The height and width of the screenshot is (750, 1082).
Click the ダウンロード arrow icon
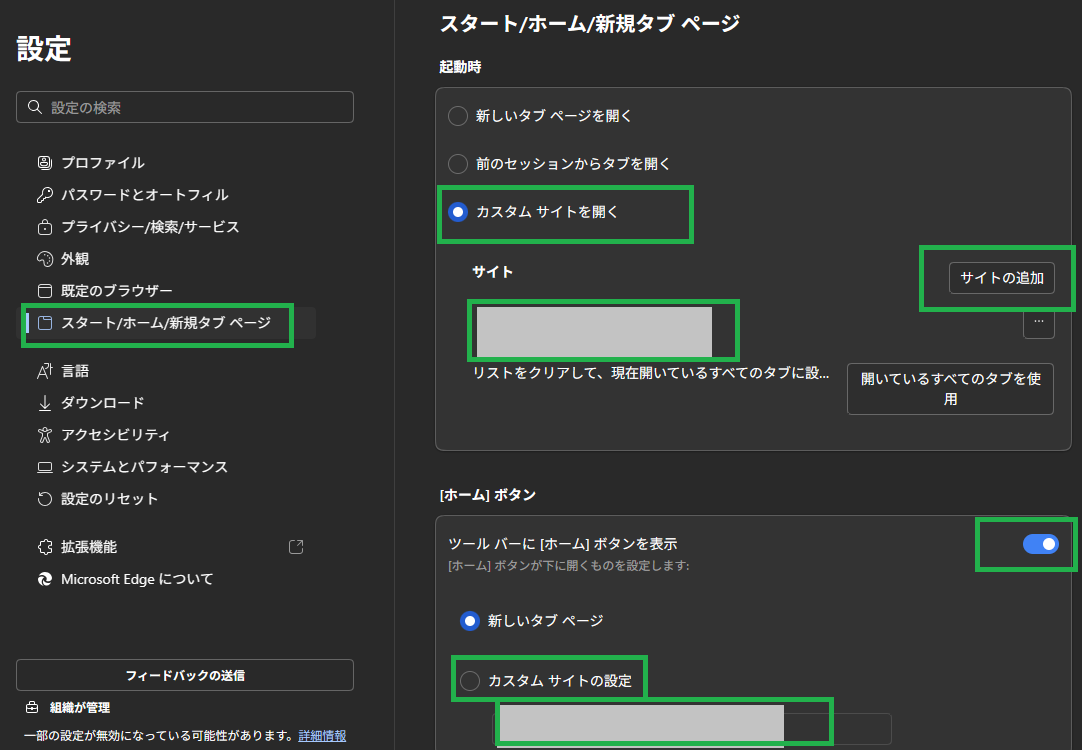45,403
